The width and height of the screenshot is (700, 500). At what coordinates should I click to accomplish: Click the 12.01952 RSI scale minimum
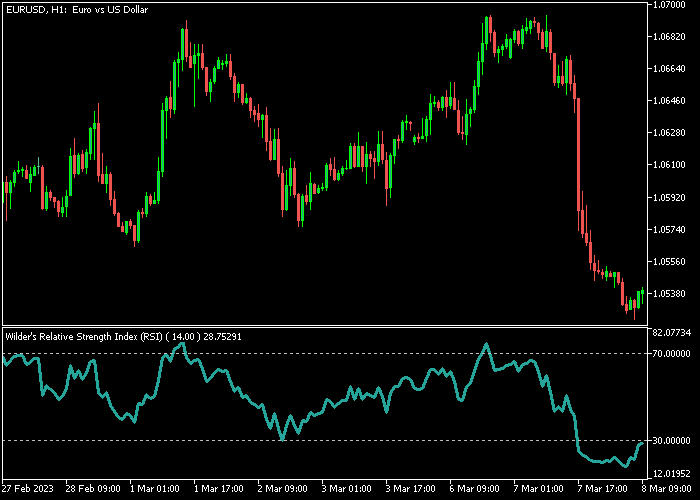tap(671, 473)
